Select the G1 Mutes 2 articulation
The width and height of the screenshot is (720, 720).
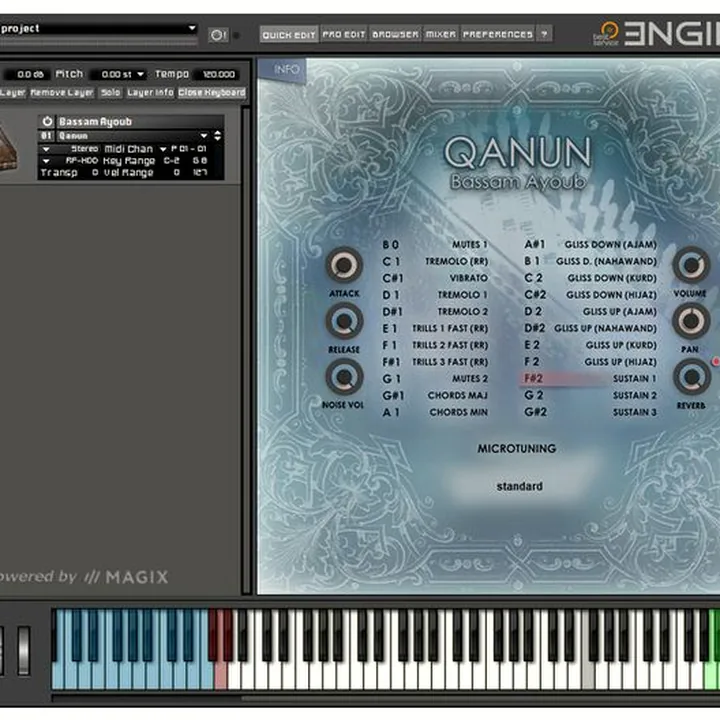[435, 378]
